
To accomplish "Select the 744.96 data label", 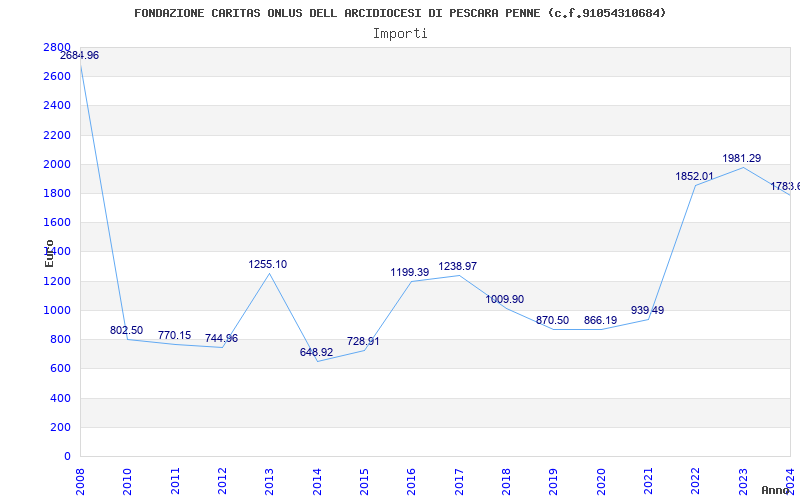I will click(x=221, y=339).
